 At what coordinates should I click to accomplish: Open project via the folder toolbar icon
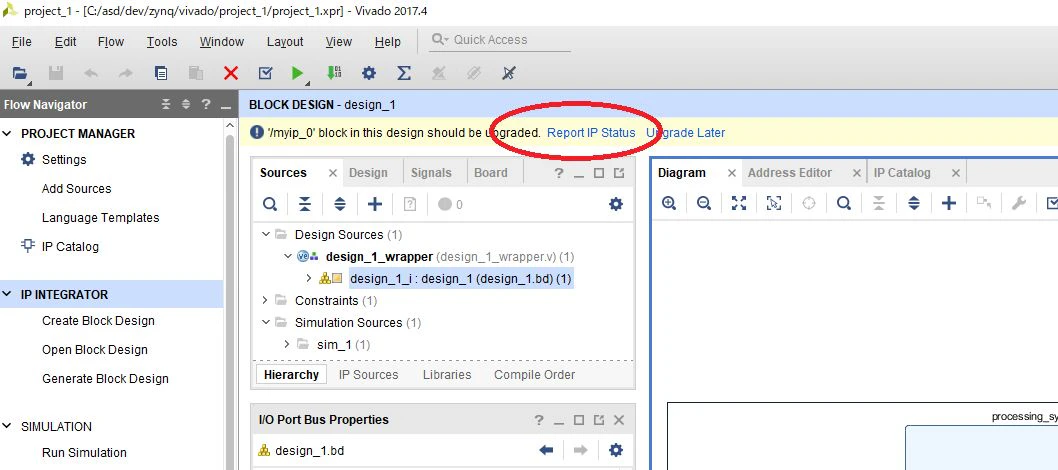point(20,73)
